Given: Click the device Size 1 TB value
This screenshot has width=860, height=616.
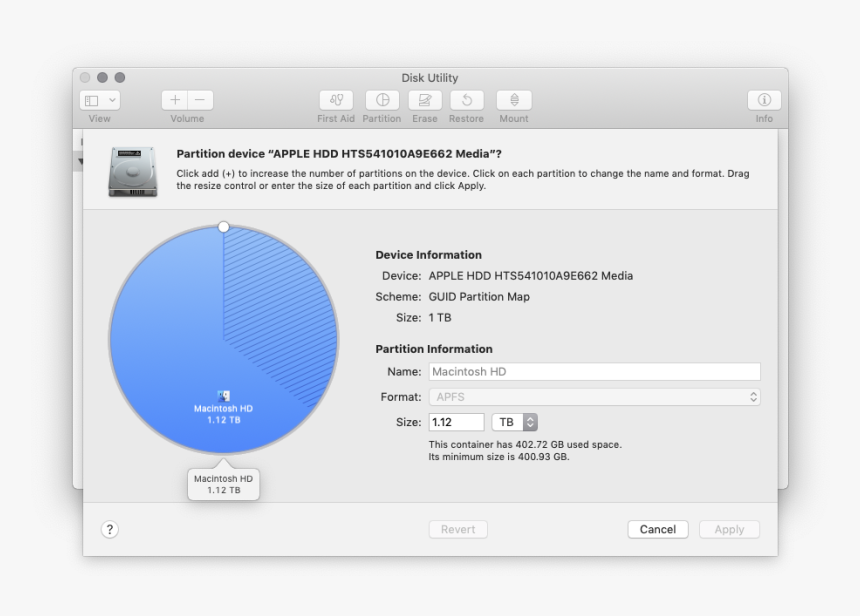Looking at the screenshot, I should [x=439, y=318].
